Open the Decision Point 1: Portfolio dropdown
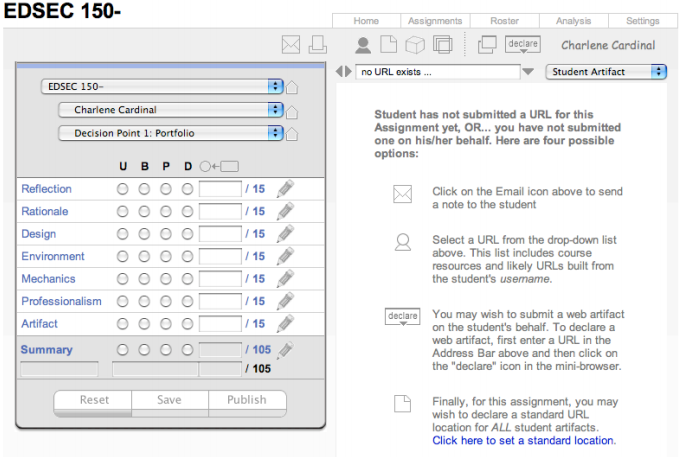The image size is (685, 457). tap(171, 133)
